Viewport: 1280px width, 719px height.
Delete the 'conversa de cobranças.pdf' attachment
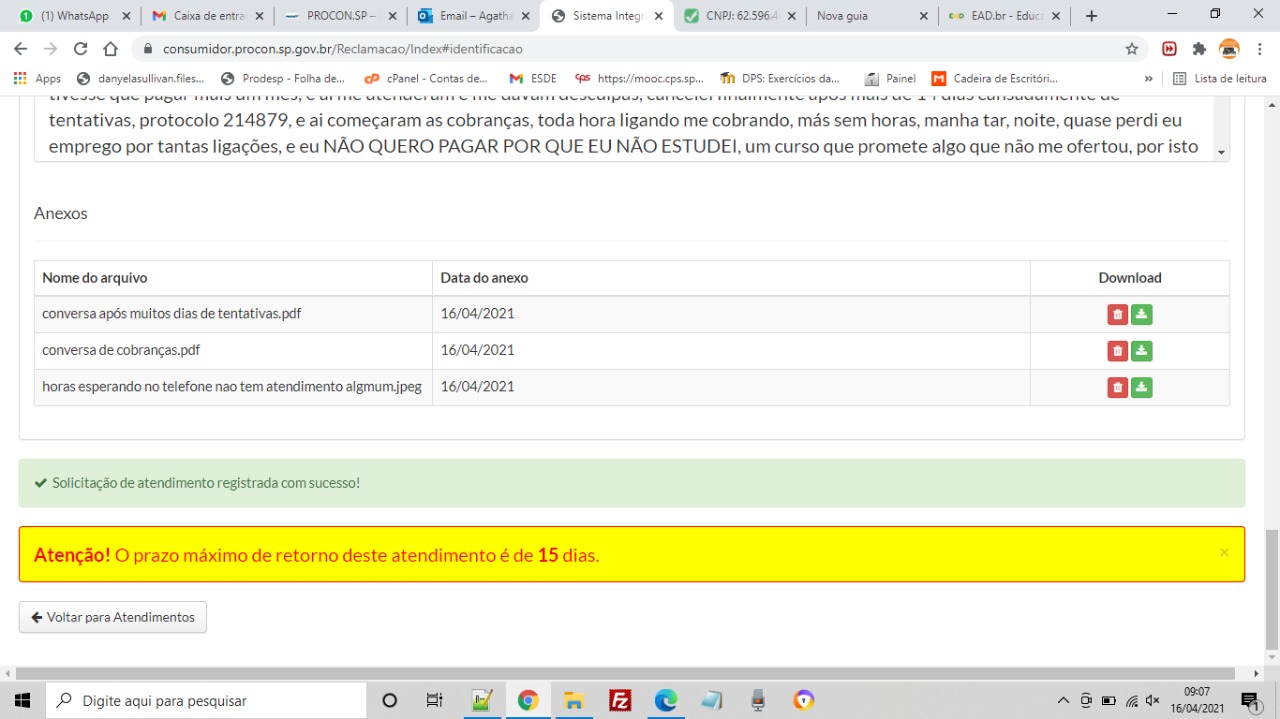tap(1117, 351)
